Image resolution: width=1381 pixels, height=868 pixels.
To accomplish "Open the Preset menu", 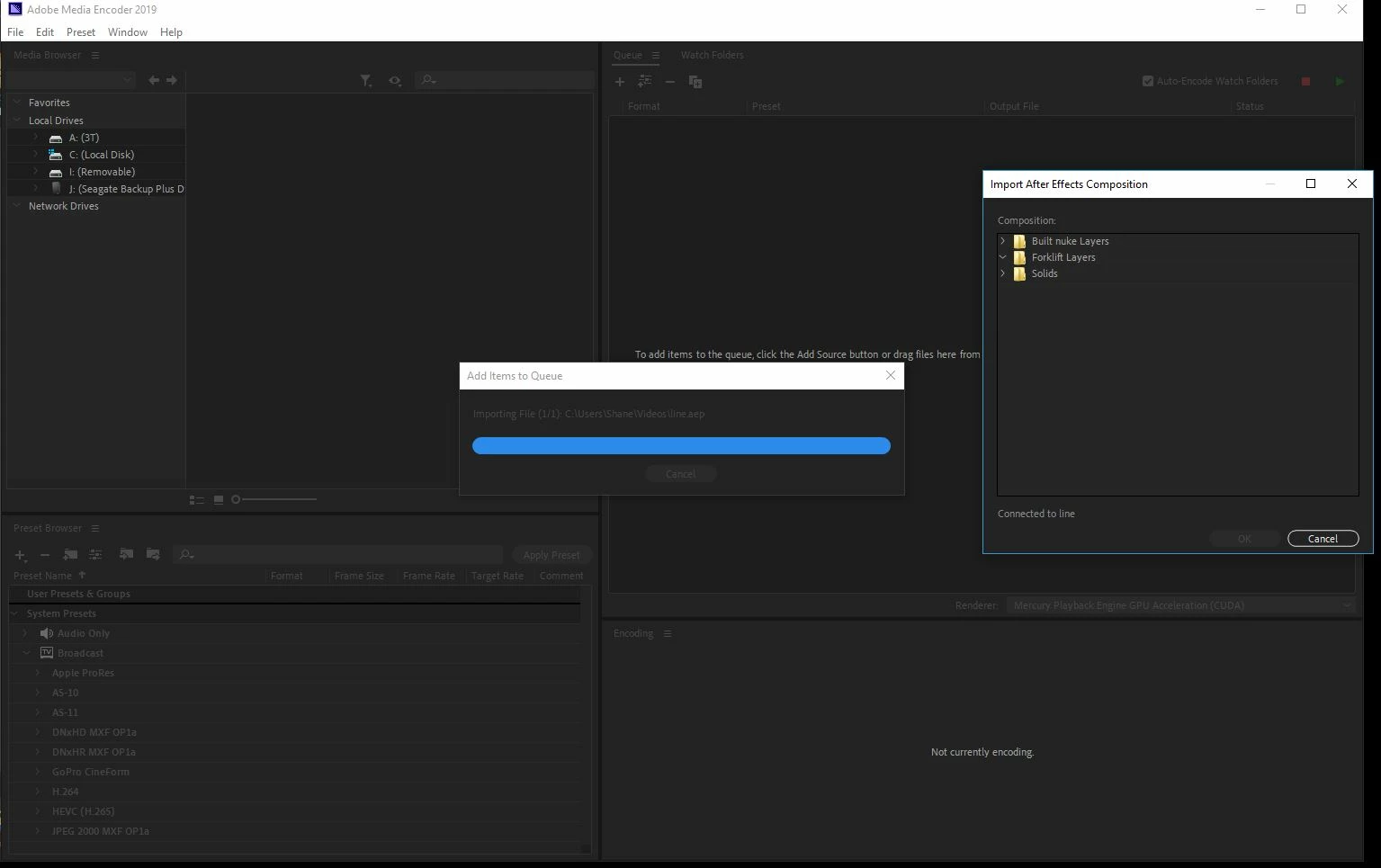I will click(81, 31).
